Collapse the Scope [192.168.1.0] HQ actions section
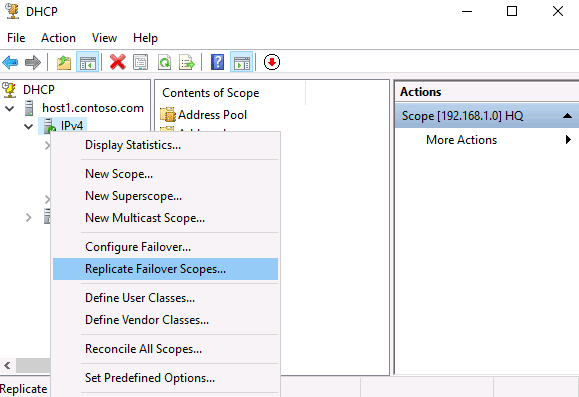 tap(568, 116)
